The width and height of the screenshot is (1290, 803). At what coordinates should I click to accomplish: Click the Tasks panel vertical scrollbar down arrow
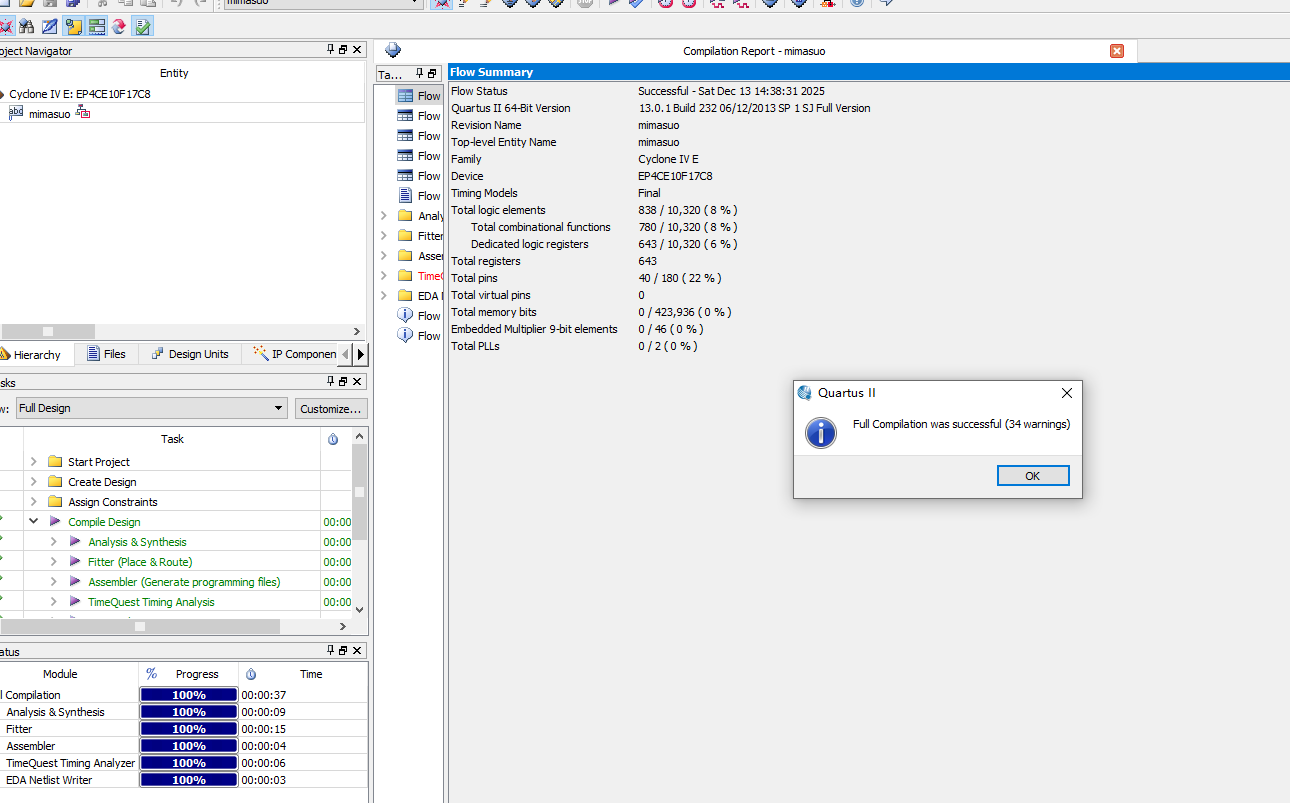click(360, 609)
